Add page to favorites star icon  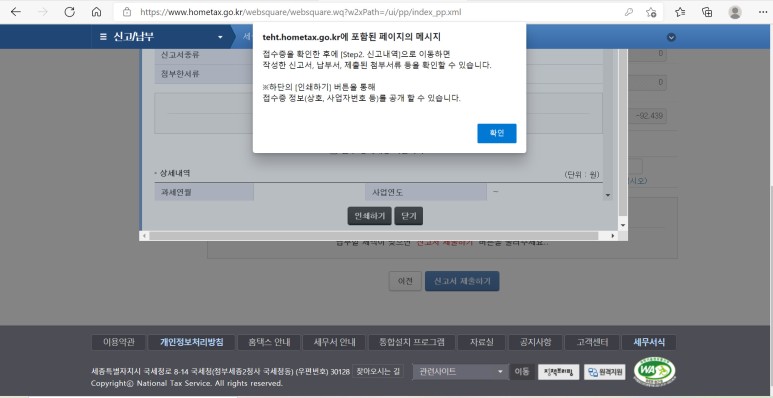(651, 12)
